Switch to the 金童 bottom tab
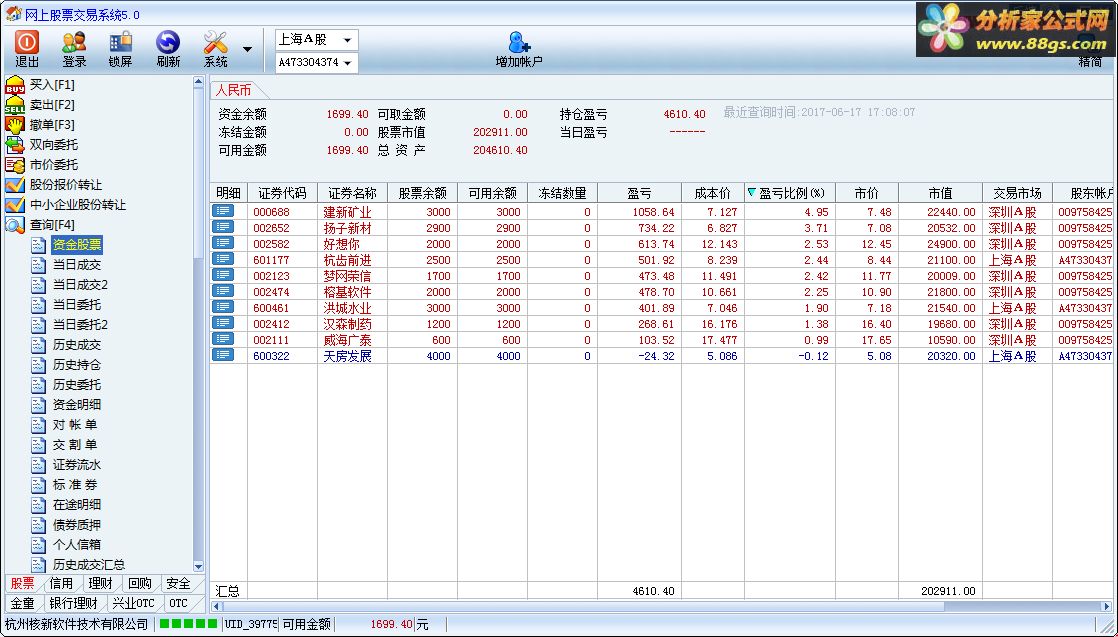This screenshot has width=1118, height=637. (x=22, y=603)
